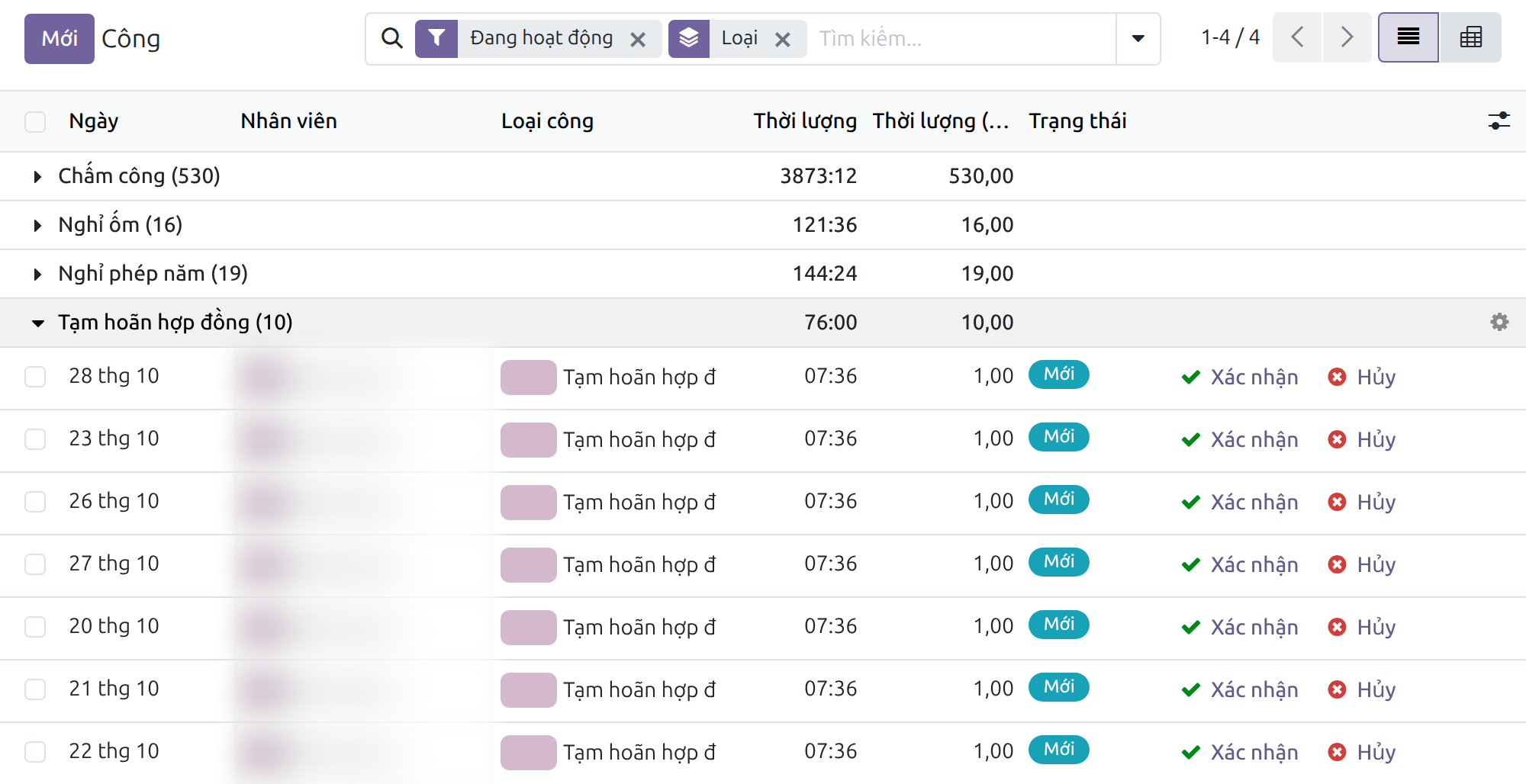Click the color tag in 20 thg 10 row
Image resolution: width=1526 pixels, height=784 pixels.
(x=528, y=628)
